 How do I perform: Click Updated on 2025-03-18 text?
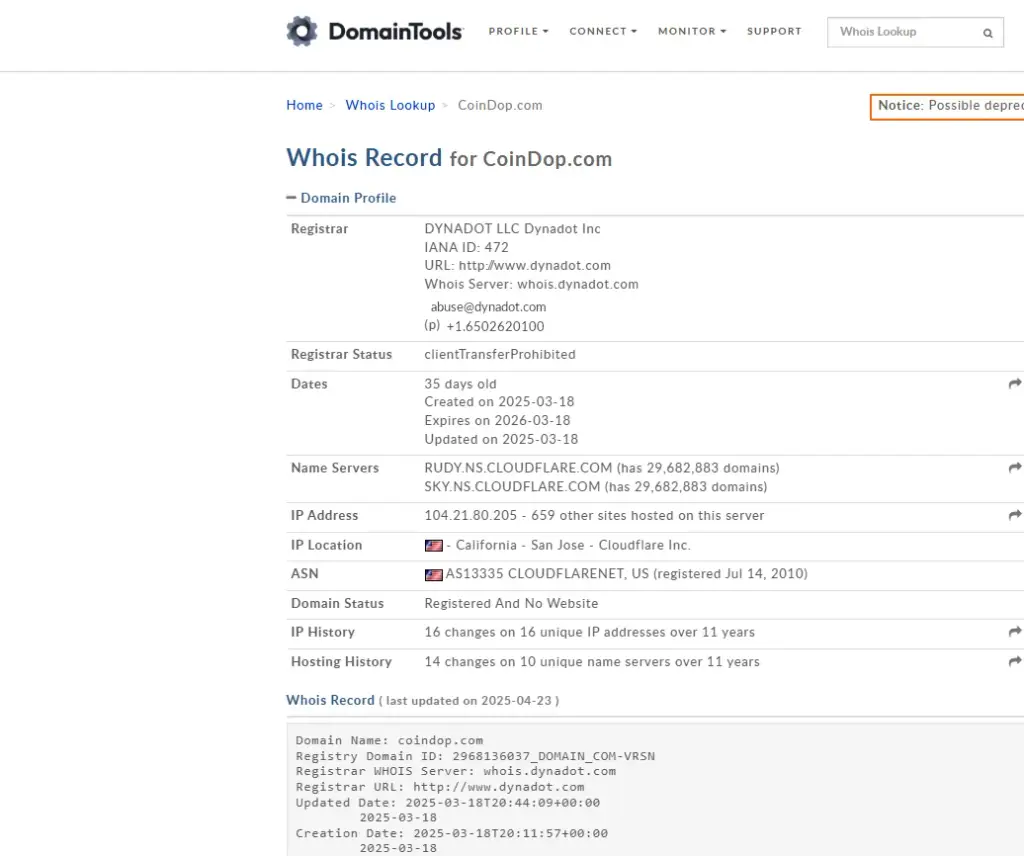point(501,439)
